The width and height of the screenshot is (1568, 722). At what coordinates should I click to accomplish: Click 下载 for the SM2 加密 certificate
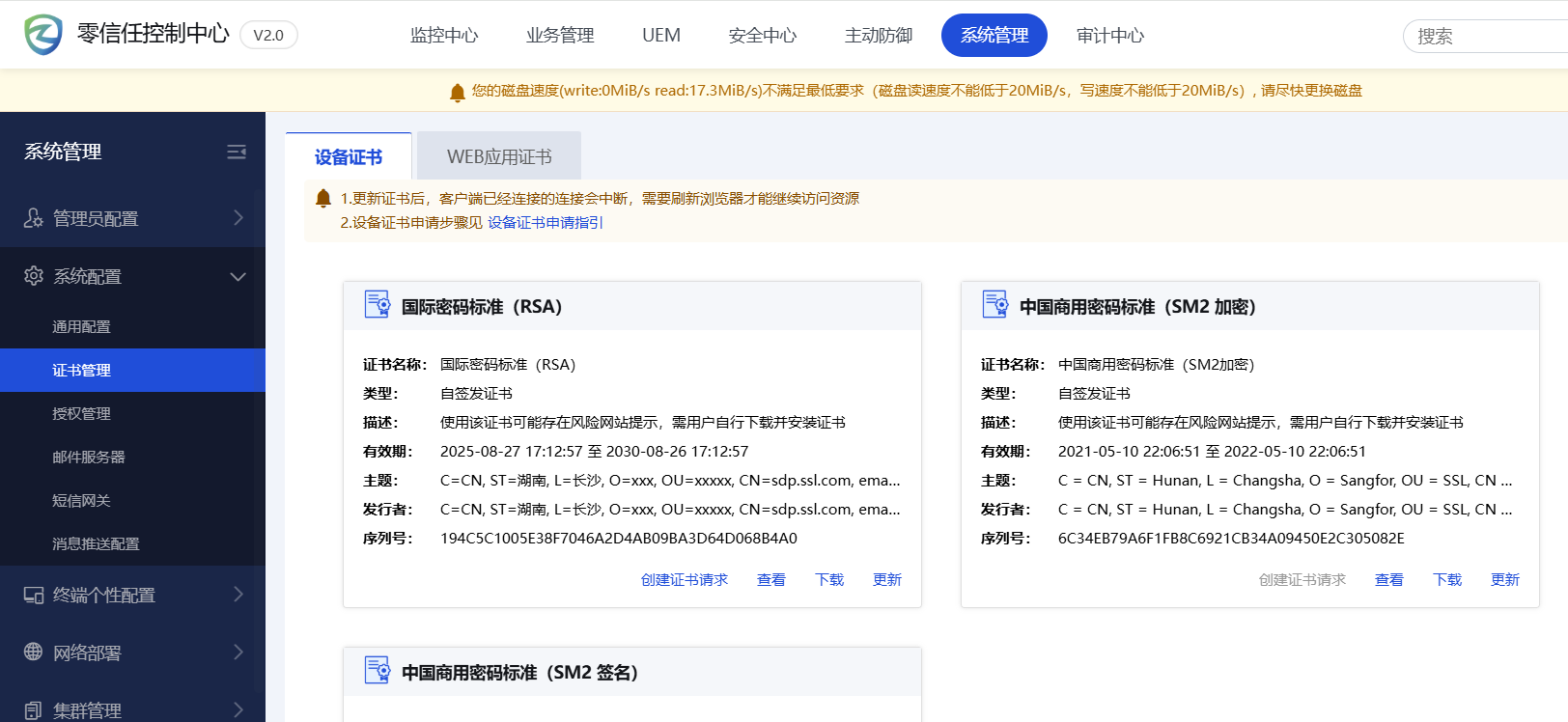[x=1446, y=580]
